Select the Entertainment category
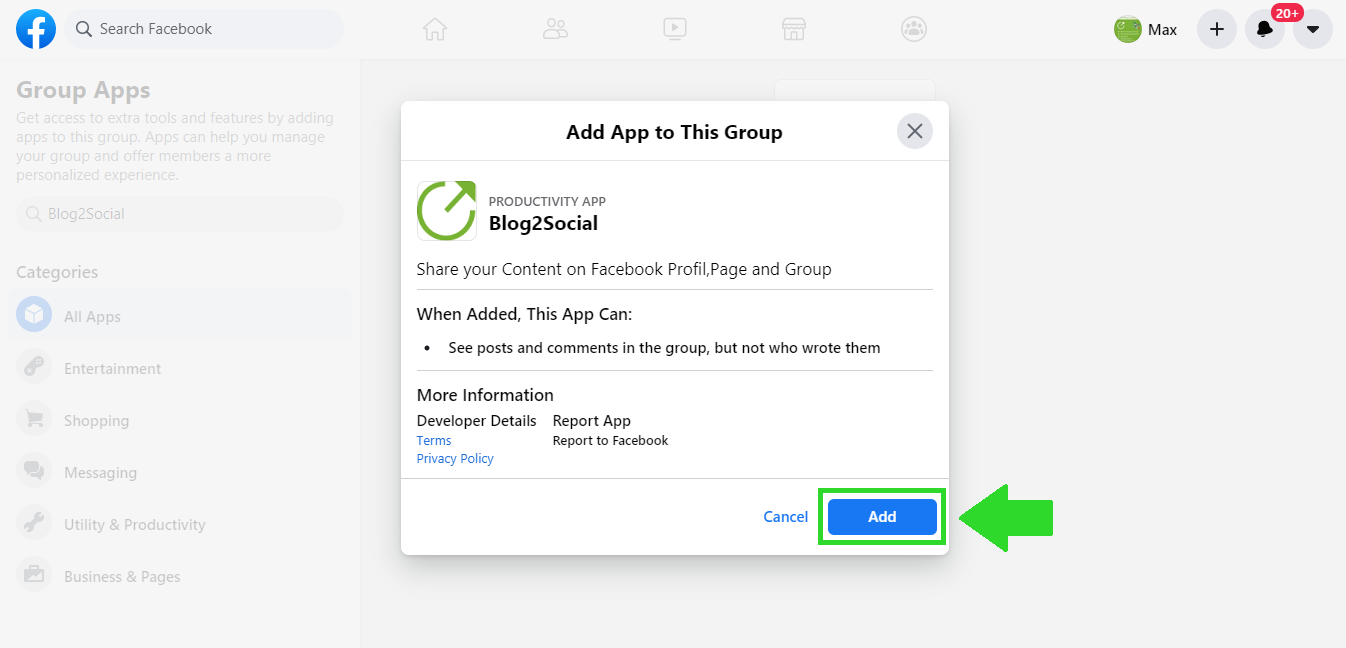 [112, 369]
